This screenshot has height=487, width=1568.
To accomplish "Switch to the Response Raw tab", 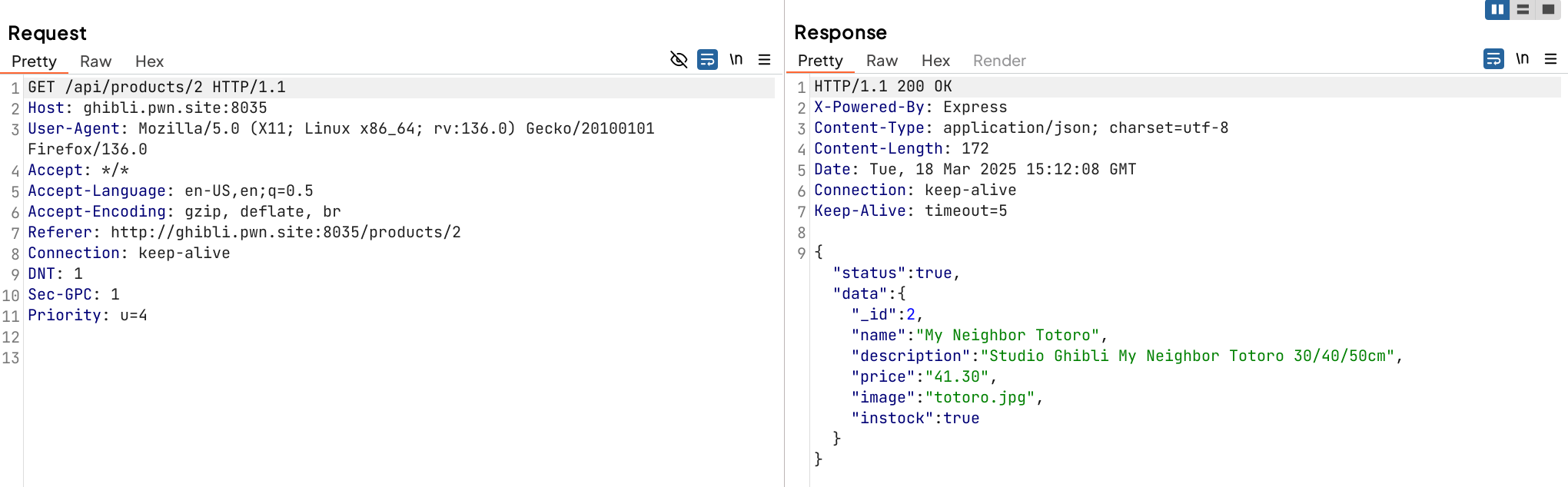I will 882,61.
